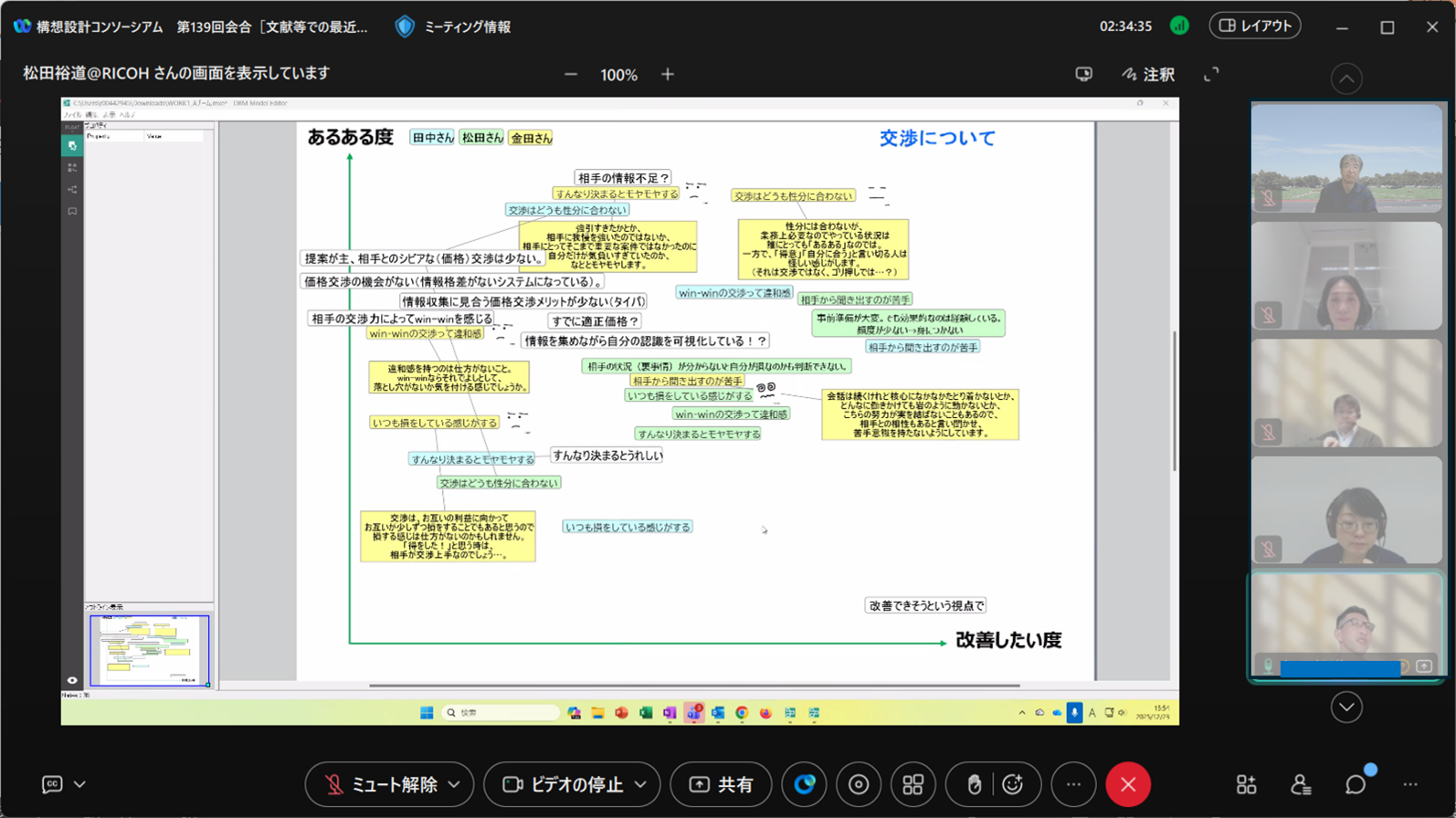This screenshot has width=1456, height=818.
Task: Open the emoji reactions icon
Action: coord(1013,784)
